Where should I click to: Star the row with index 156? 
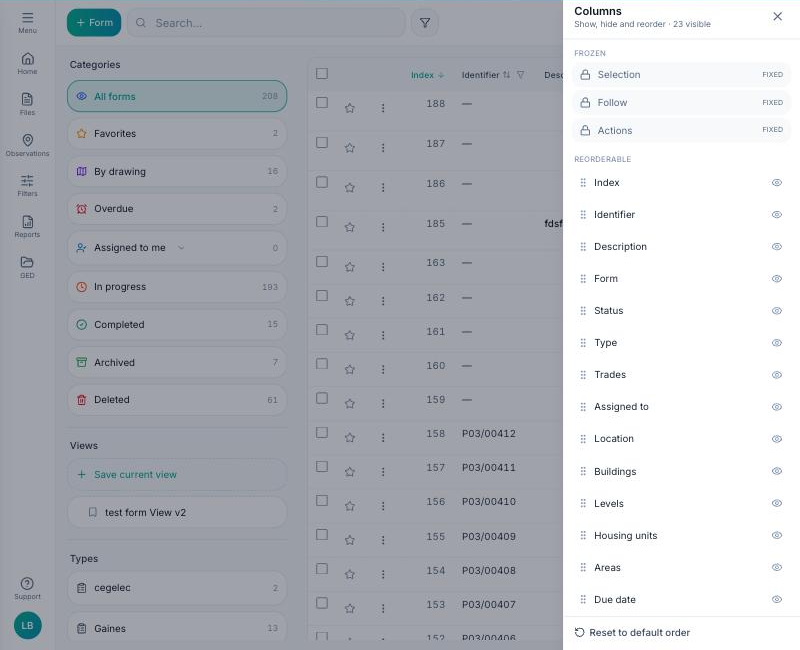pos(349,506)
